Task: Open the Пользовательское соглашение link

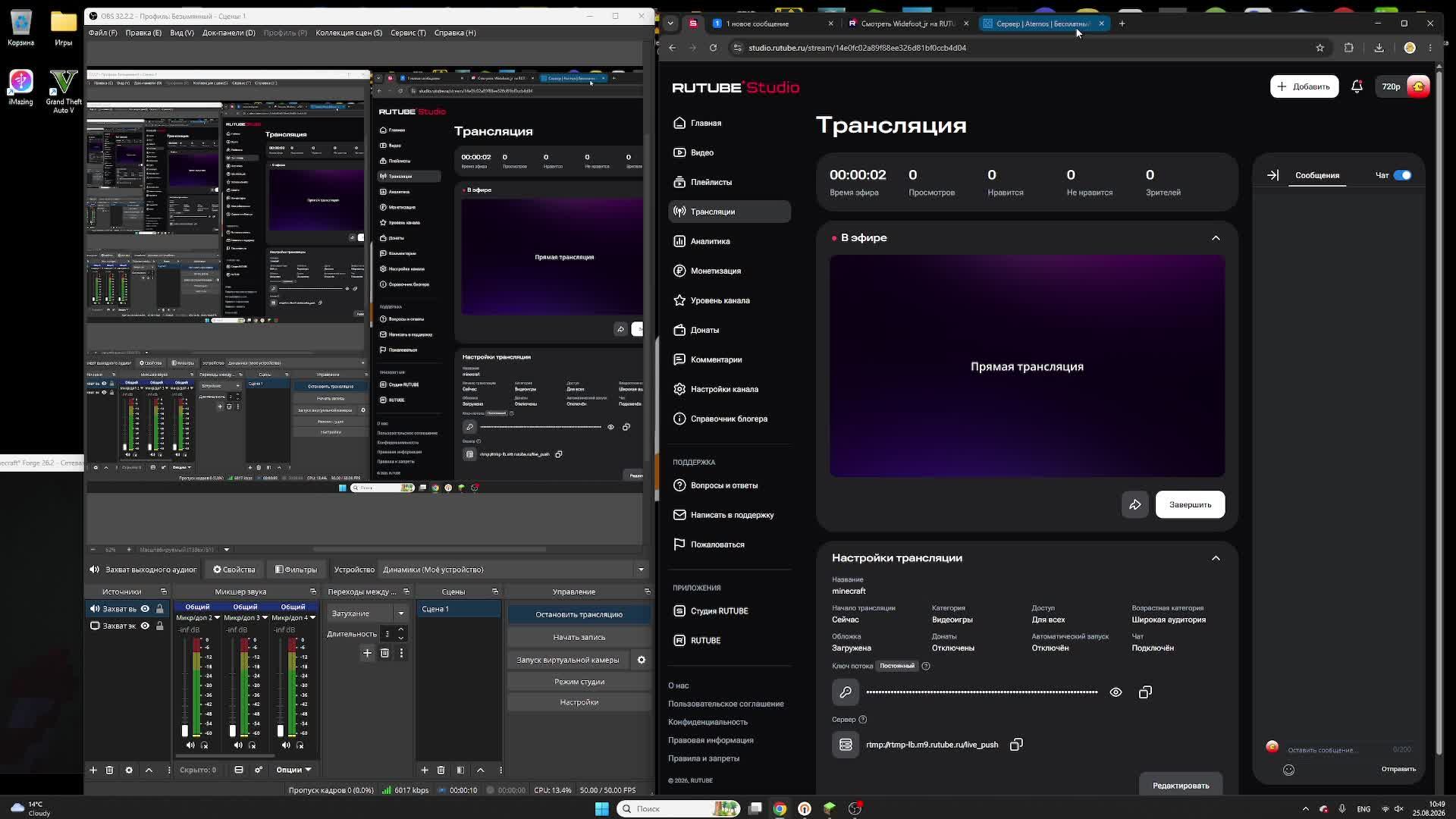Action: (726, 704)
